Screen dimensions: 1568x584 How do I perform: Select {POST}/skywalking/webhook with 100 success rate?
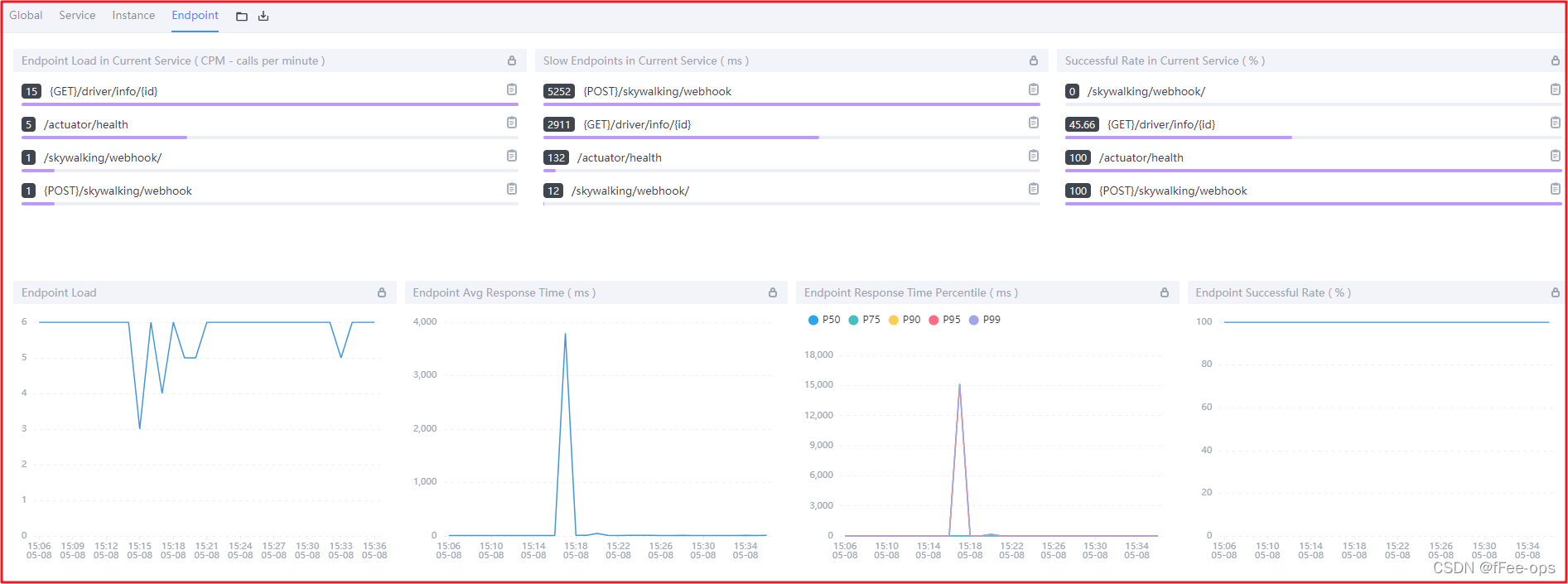[x=1173, y=191]
